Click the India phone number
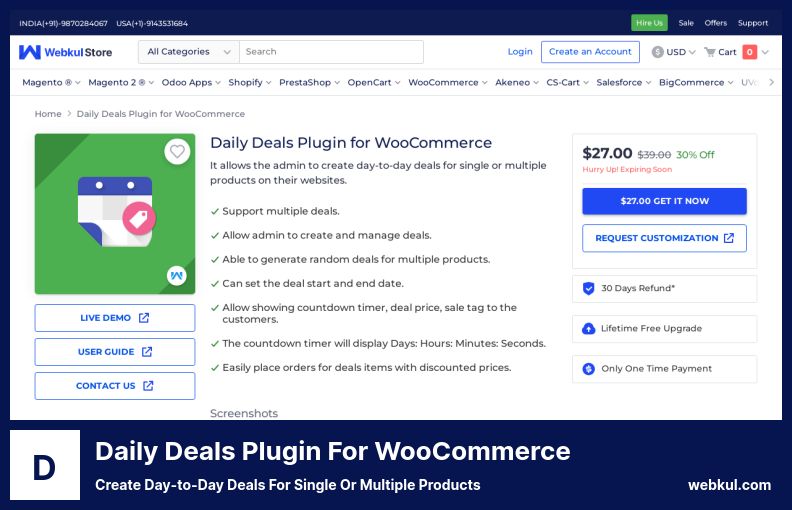This screenshot has height=510, width=792. click(63, 23)
